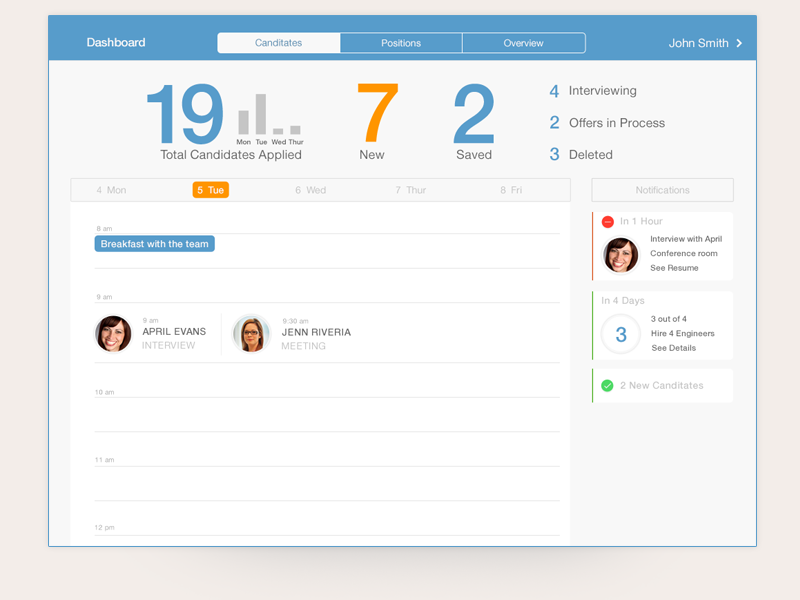
Task: Click the chevron arrow next to John Smith
Action: 737,42
